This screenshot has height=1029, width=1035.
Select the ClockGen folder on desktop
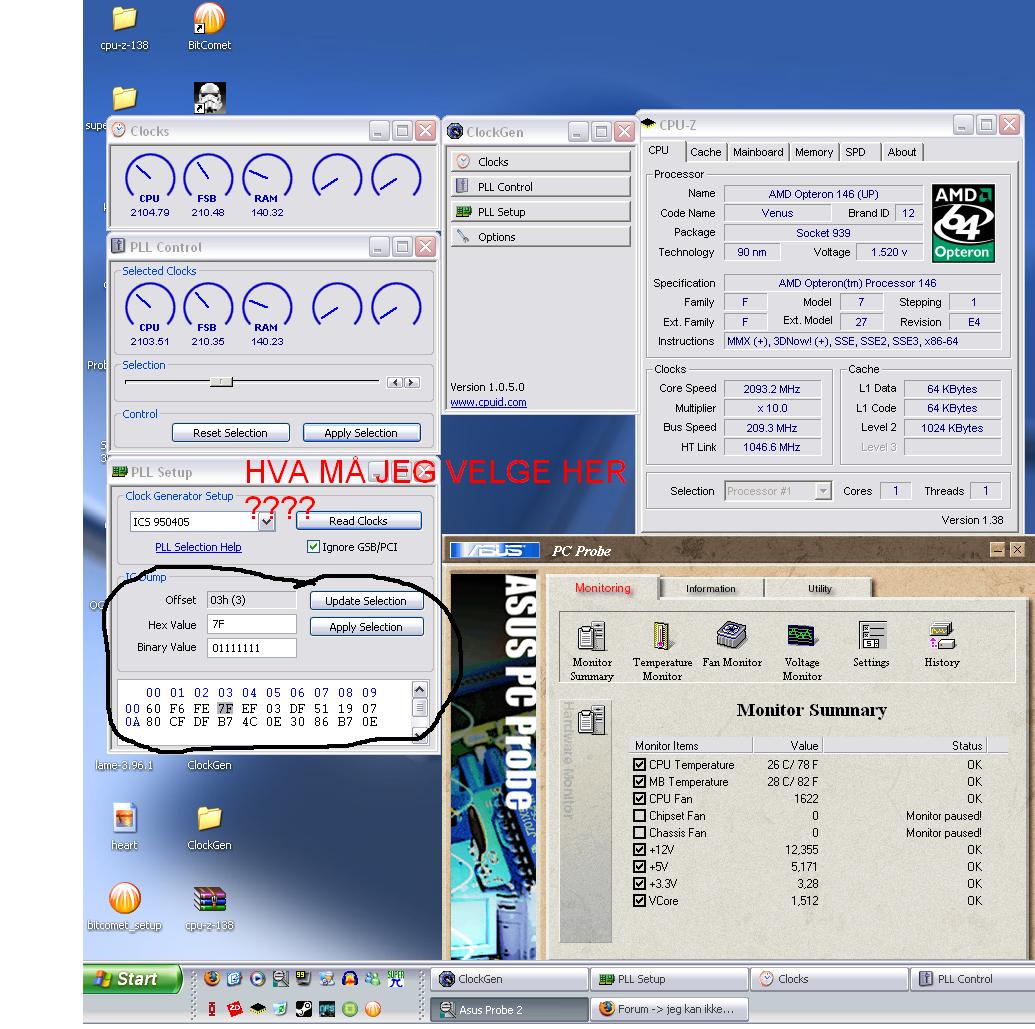[209, 826]
